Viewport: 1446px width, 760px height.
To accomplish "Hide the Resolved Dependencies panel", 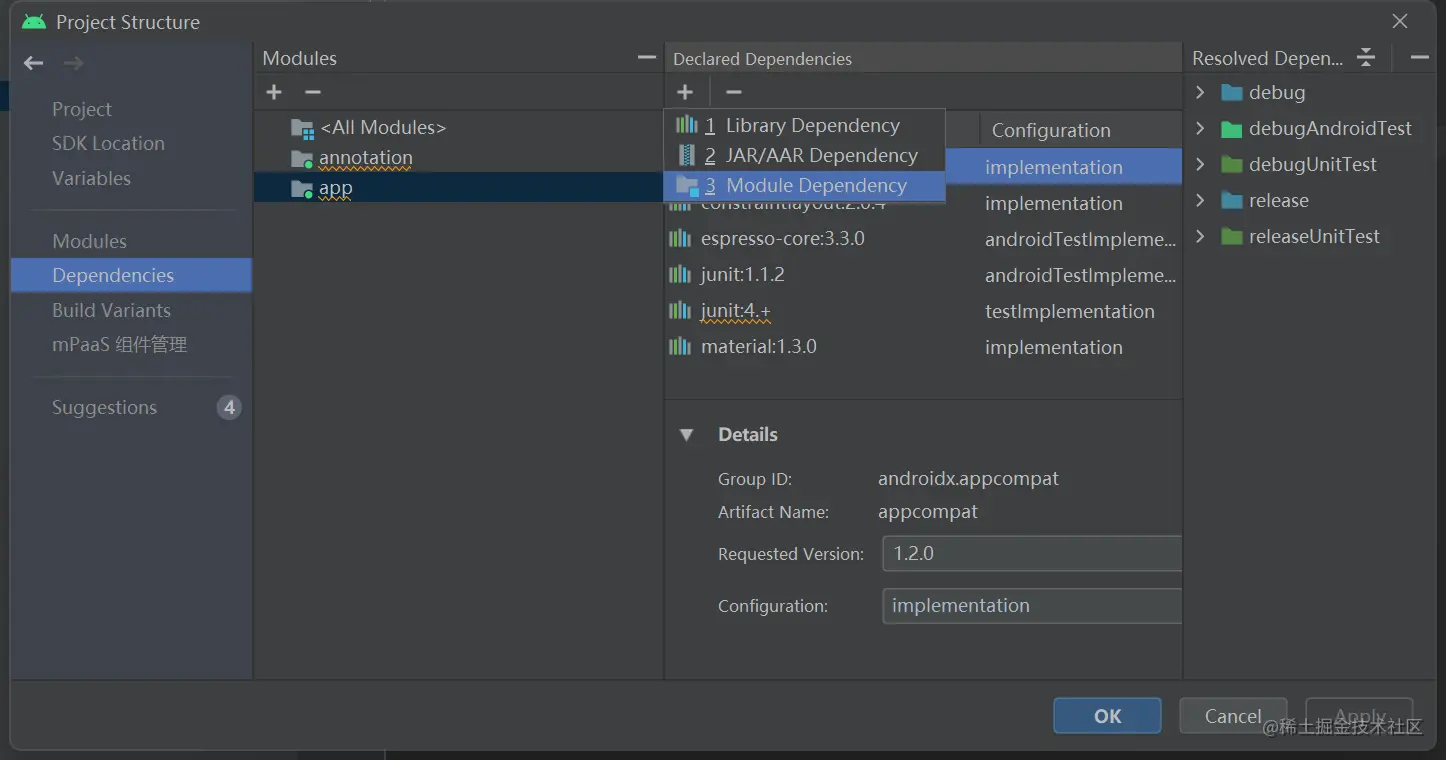I will pyautogui.click(x=1419, y=58).
